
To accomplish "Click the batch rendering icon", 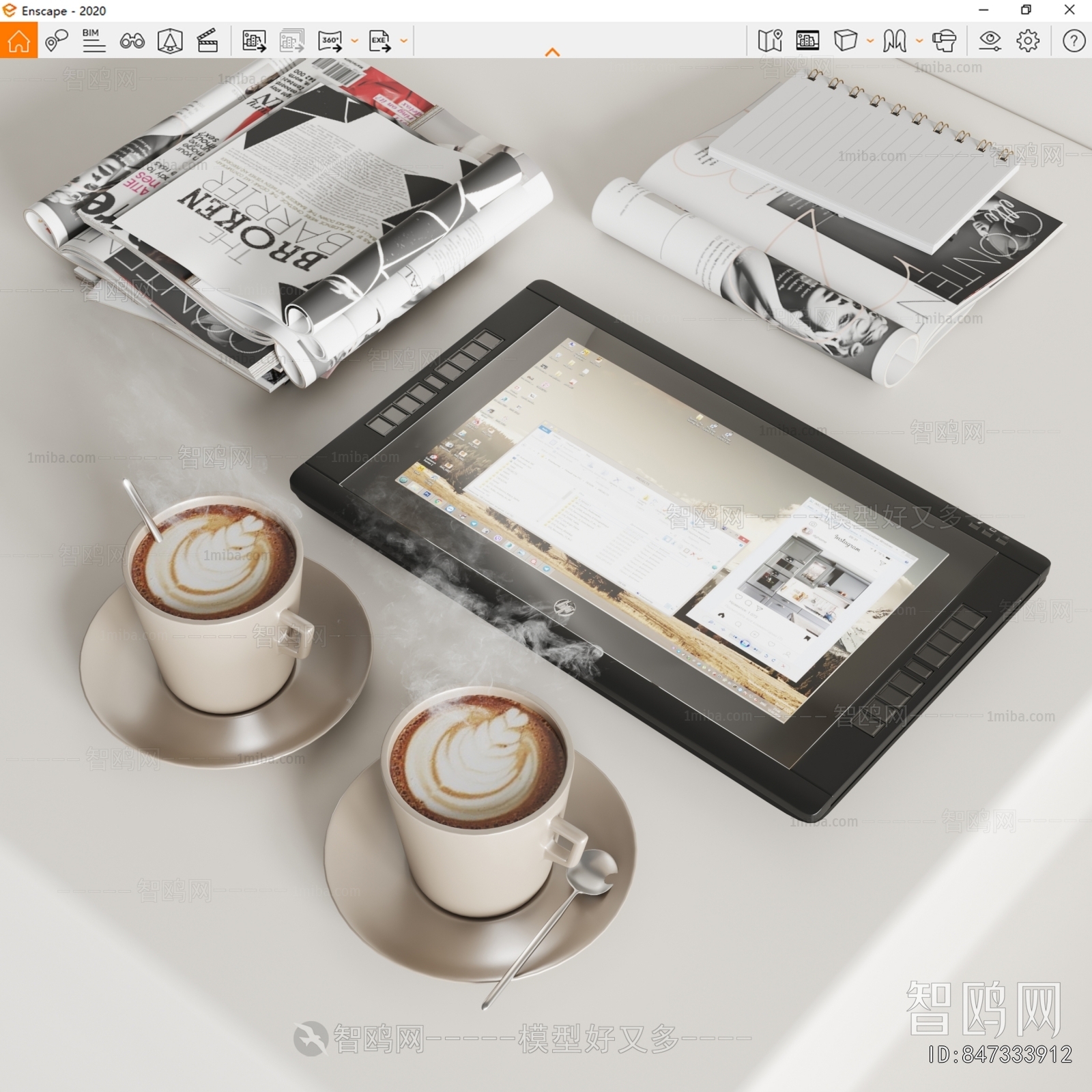I will 291,41.
